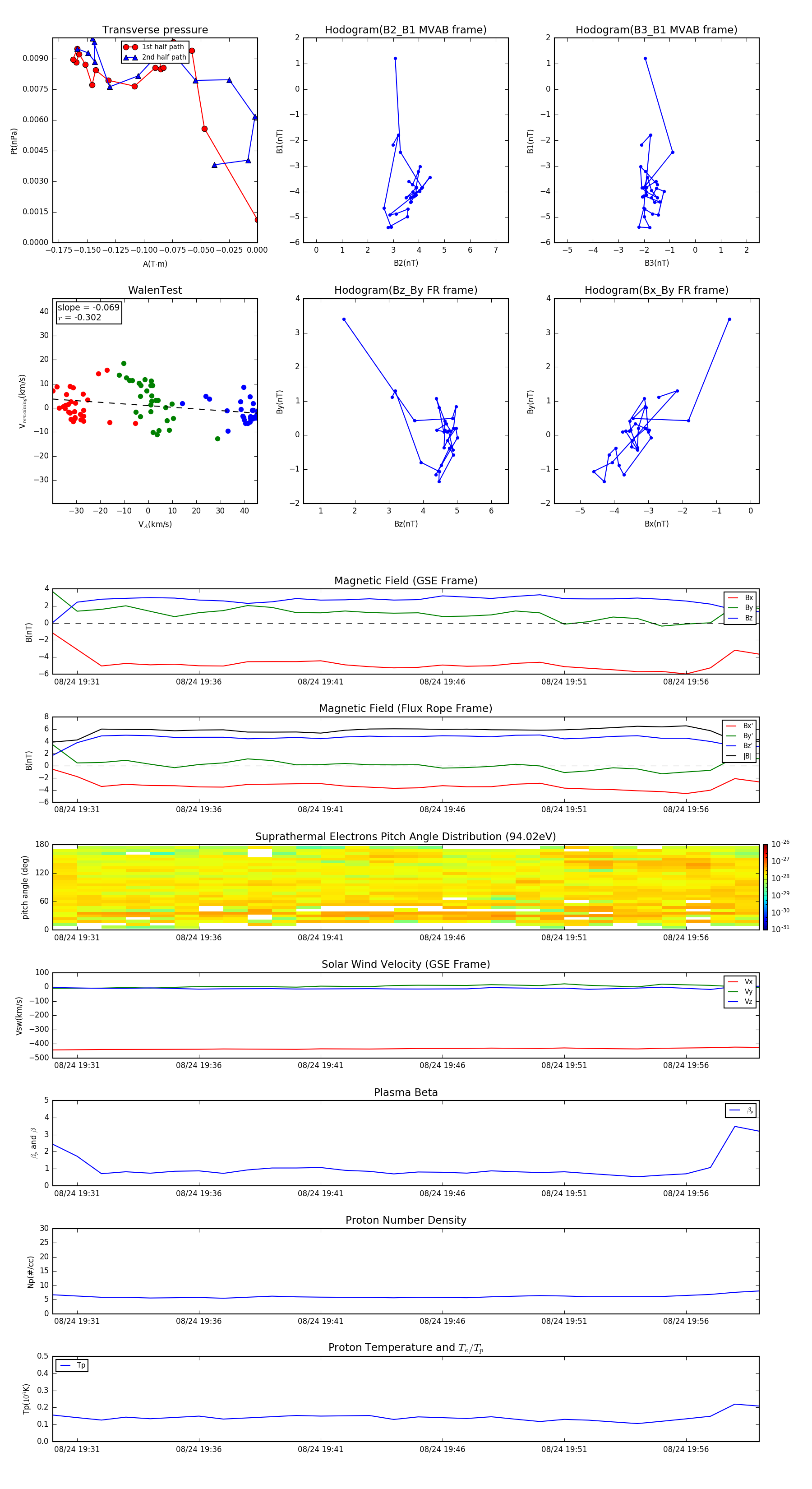
Task: Select the |B| legend entry in Flux Rope plot
Action: [x=740, y=757]
